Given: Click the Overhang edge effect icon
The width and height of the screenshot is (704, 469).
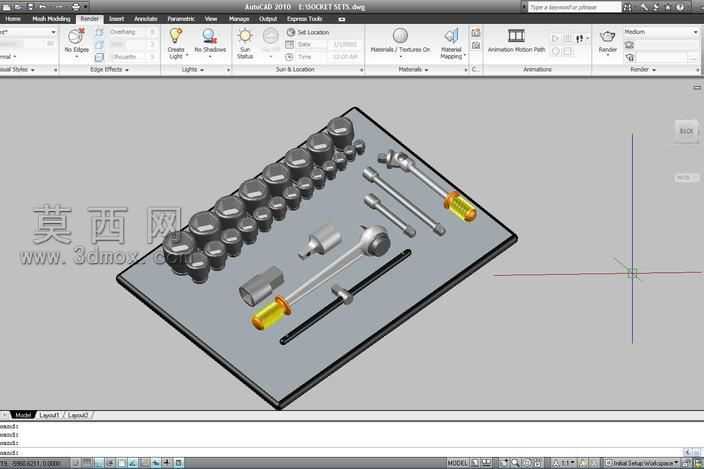Looking at the screenshot, I should point(100,32).
